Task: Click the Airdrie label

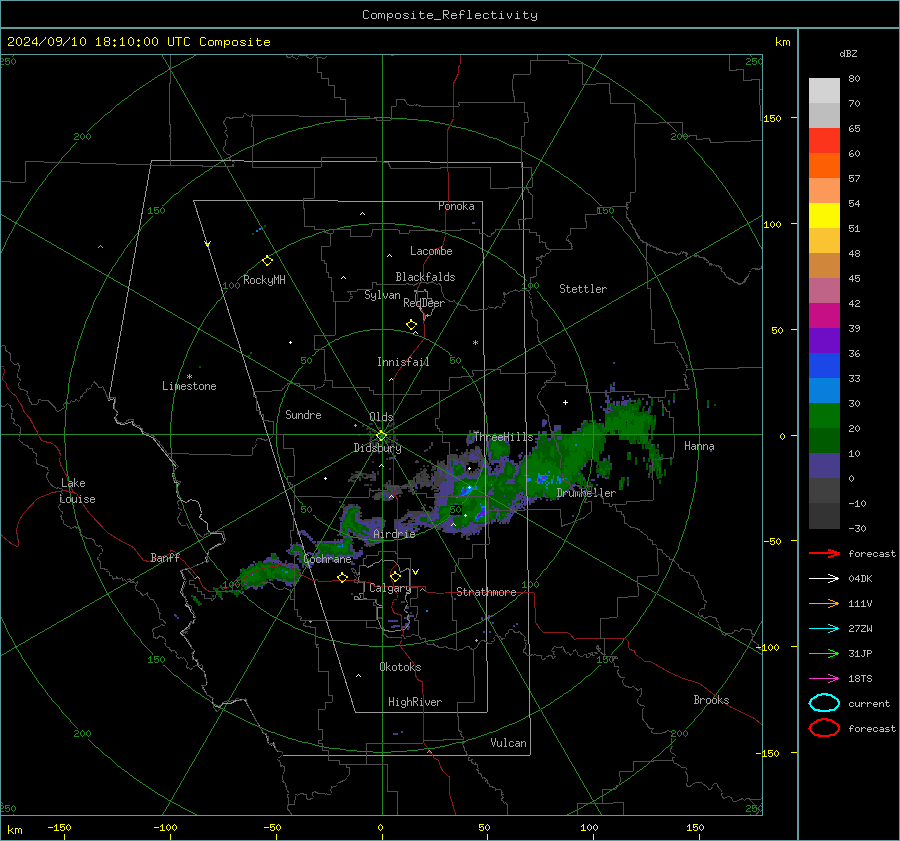Action: pos(394,534)
